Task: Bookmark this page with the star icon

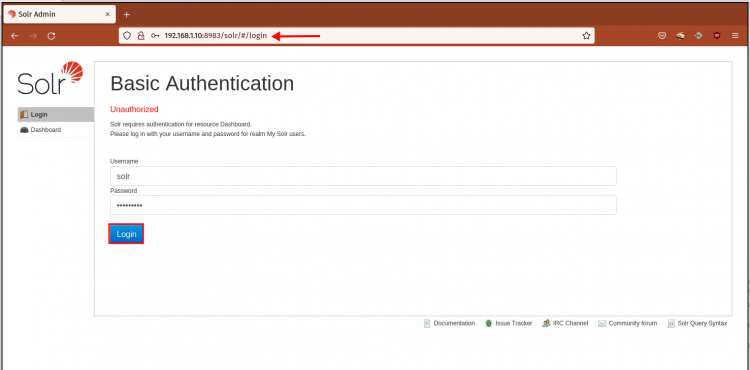Action: (x=586, y=35)
